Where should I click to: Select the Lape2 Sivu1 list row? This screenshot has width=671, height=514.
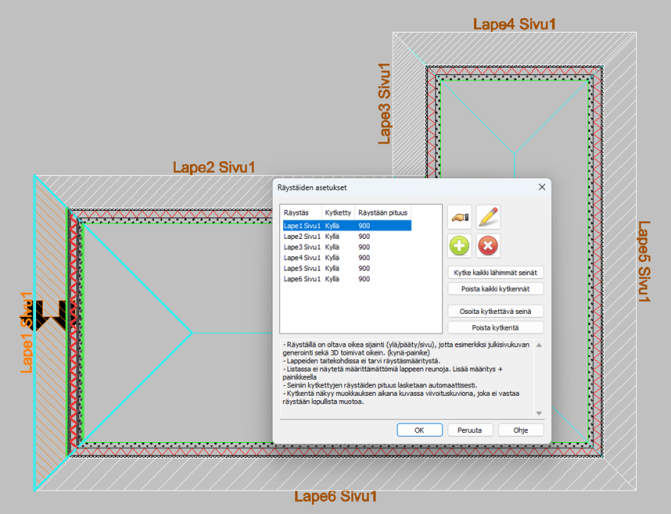point(346,236)
